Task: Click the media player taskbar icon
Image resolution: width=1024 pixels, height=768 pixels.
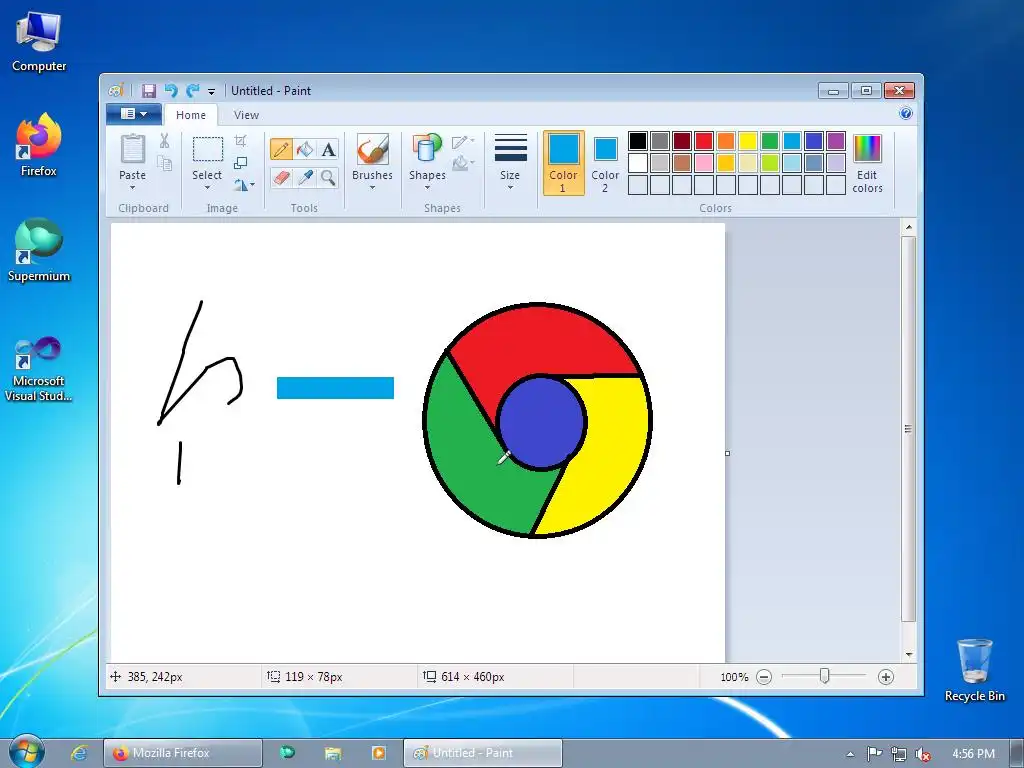Action: point(379,753)
